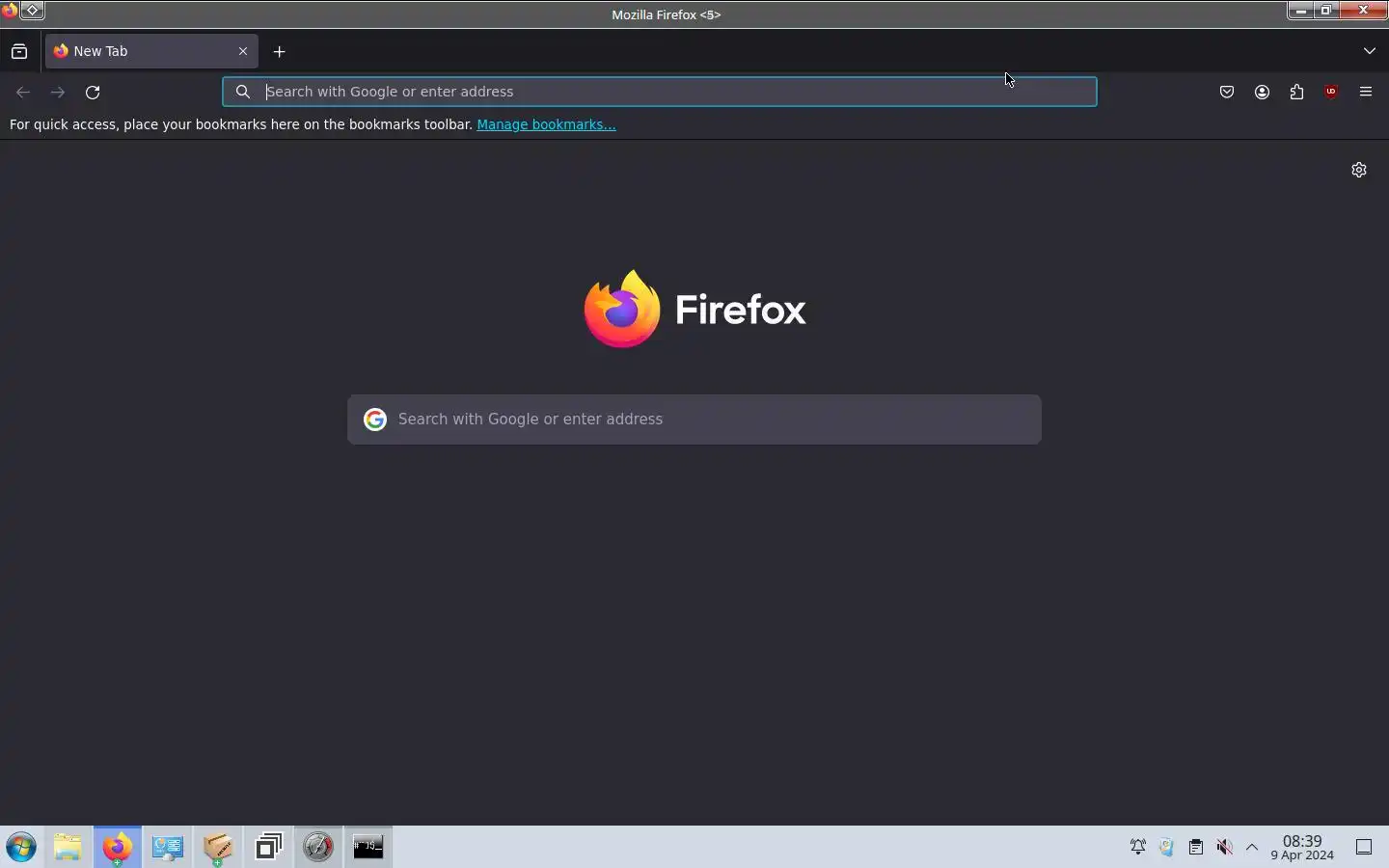Follow the Manage bookmarks link
Image resolution: width=1389 pixels, height=868 pixels.
click(x=546, y=124)
